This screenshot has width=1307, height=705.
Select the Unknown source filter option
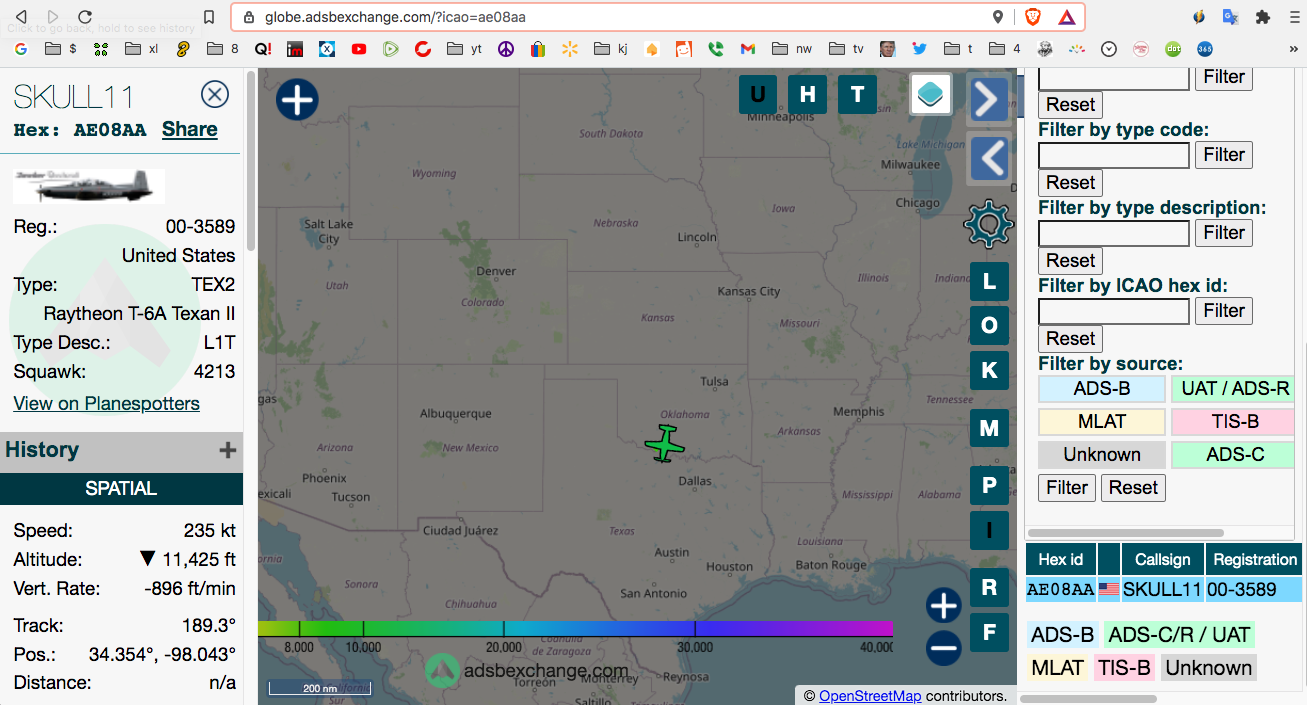click(1102, 455)
